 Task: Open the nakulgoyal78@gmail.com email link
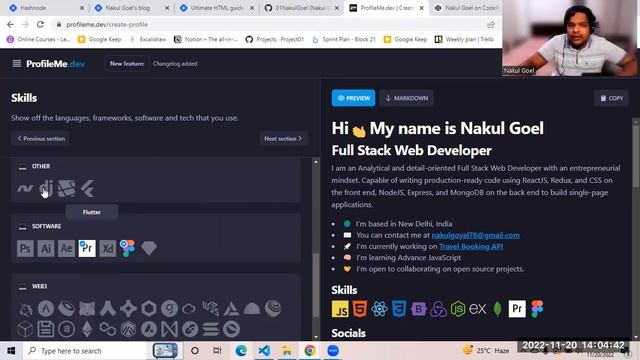476,235
